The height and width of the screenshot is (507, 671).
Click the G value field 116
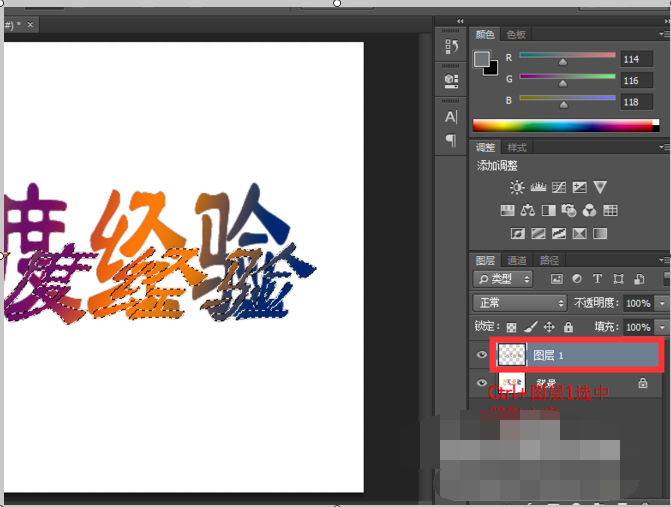pos(637,80)
